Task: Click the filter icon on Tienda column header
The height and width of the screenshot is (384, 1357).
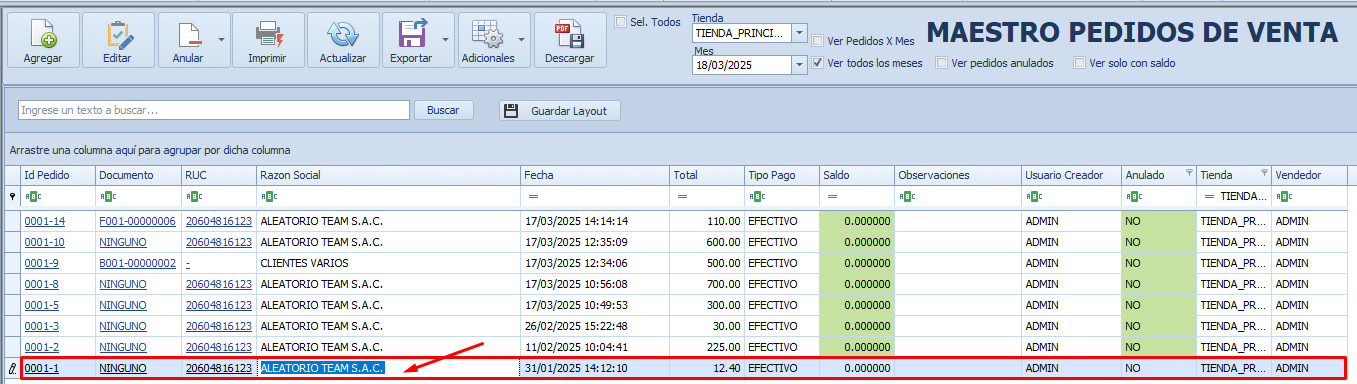Action: 1264,174
